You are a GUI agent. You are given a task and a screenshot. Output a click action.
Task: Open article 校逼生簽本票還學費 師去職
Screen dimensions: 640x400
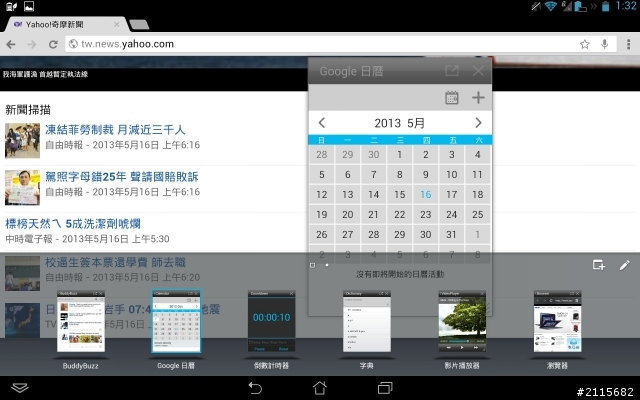click(115, 262)
